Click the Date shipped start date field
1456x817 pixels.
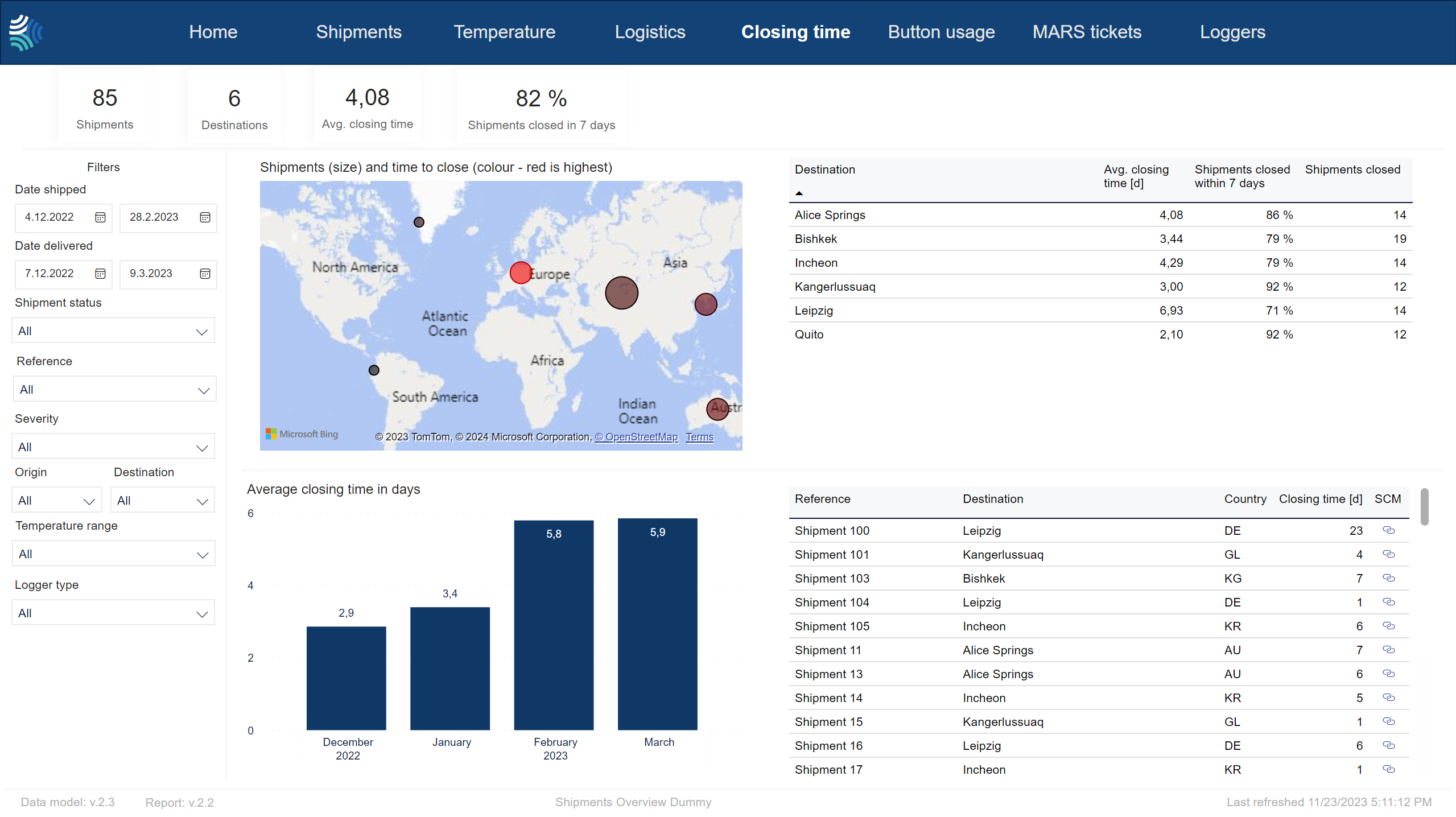64,217
